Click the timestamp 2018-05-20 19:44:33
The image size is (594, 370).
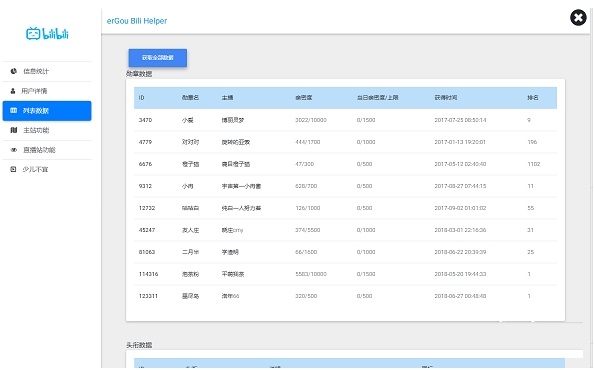click(x=460, y=274)
